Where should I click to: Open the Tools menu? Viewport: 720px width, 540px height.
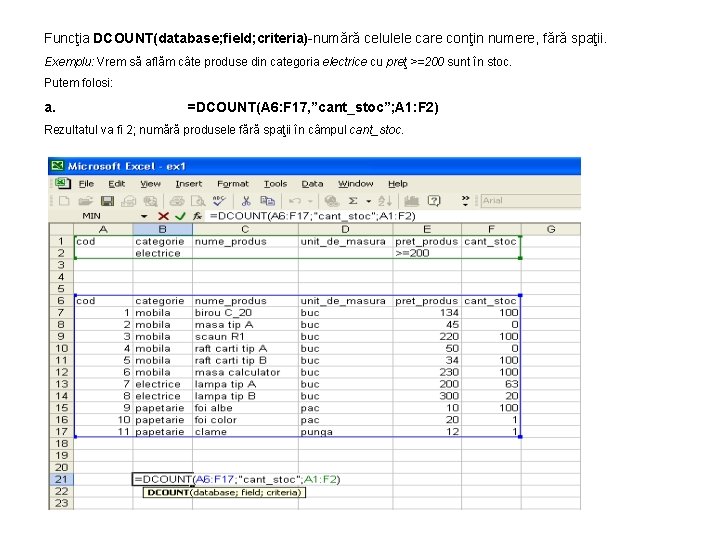click(276, 184)
